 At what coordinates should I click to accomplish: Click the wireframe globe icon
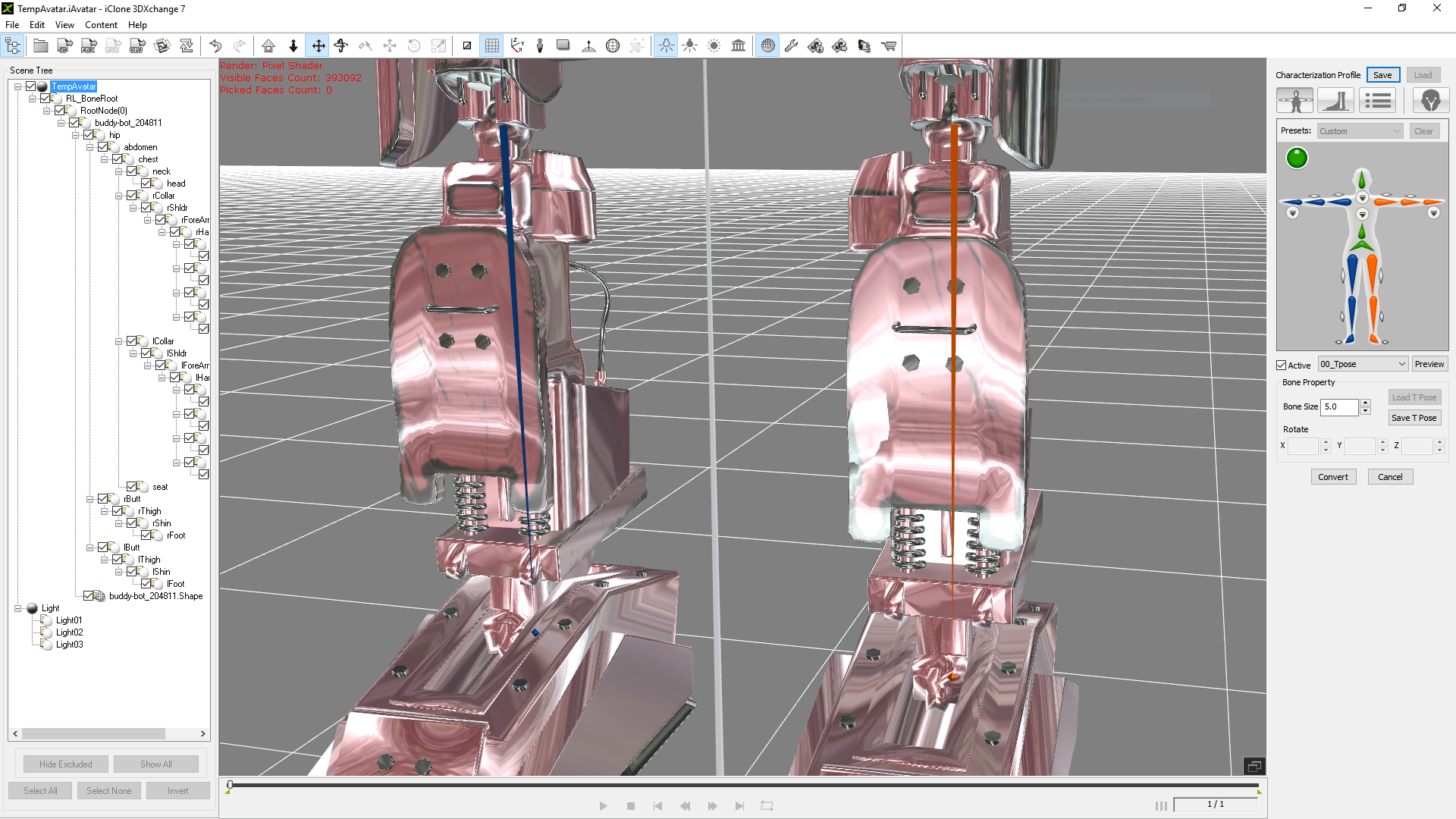[x=613, y=46]
